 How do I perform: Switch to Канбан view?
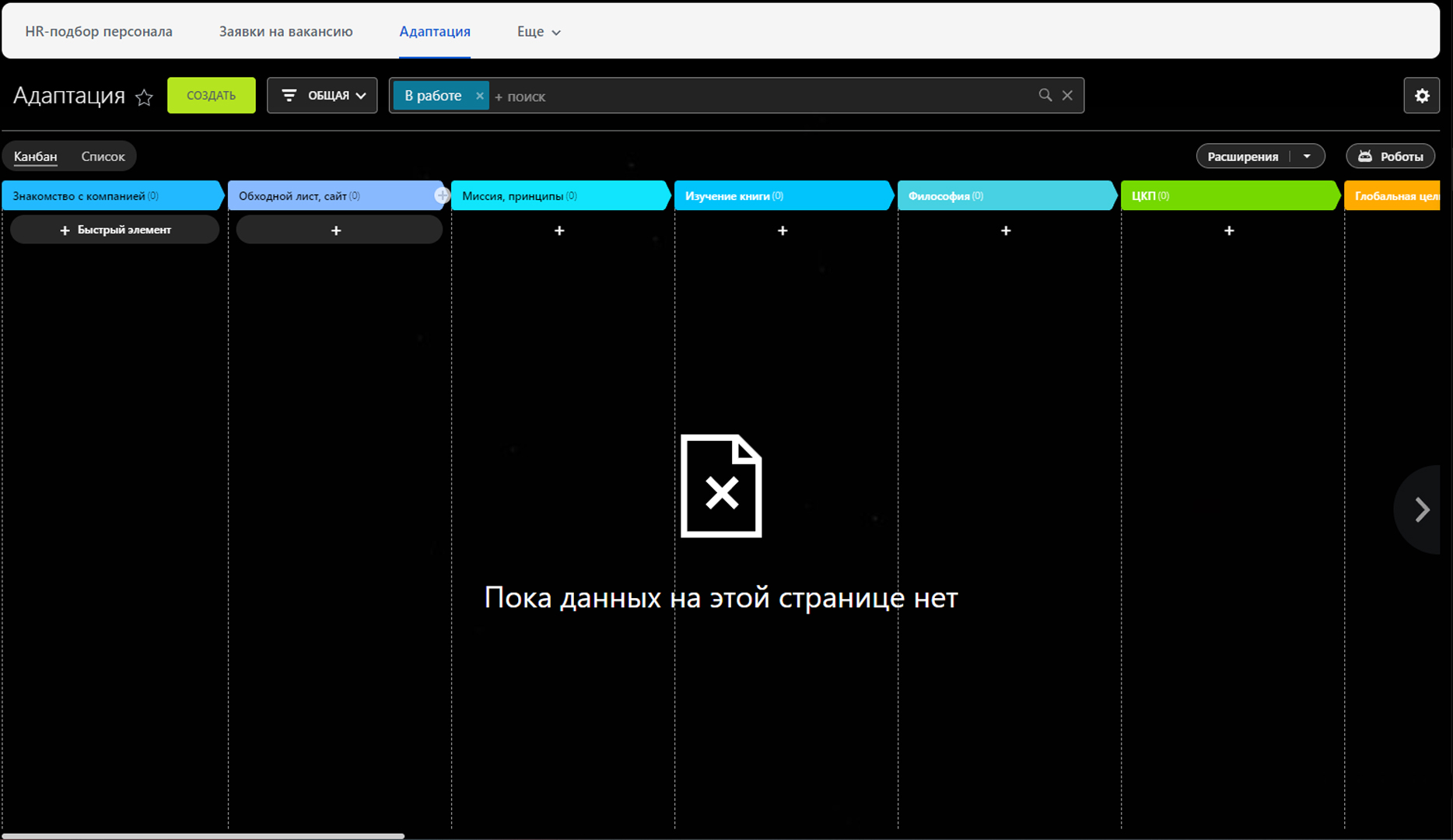pos(36,156)
